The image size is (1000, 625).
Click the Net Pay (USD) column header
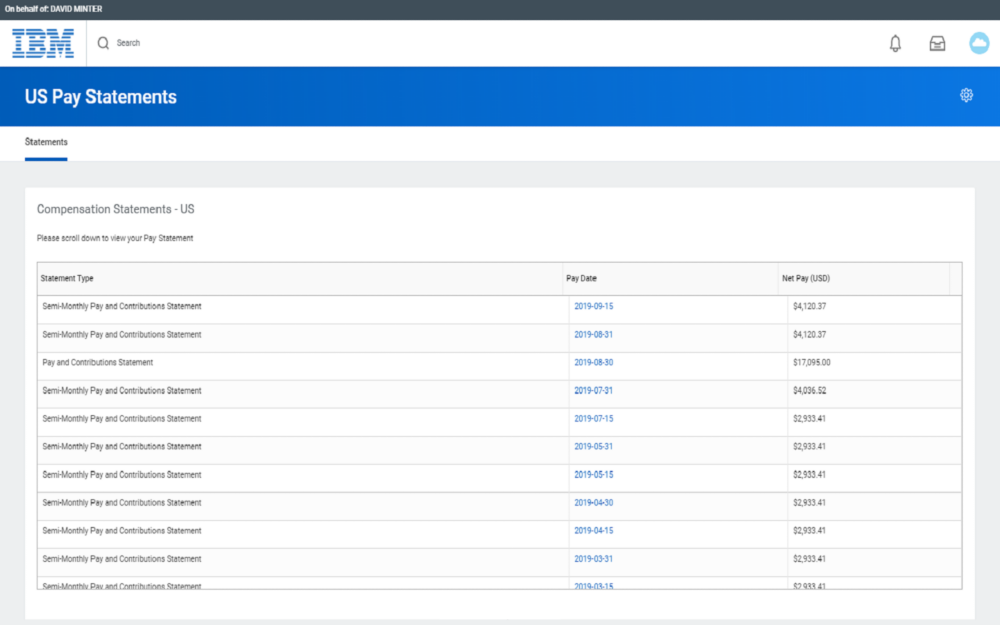pos(806,278)
